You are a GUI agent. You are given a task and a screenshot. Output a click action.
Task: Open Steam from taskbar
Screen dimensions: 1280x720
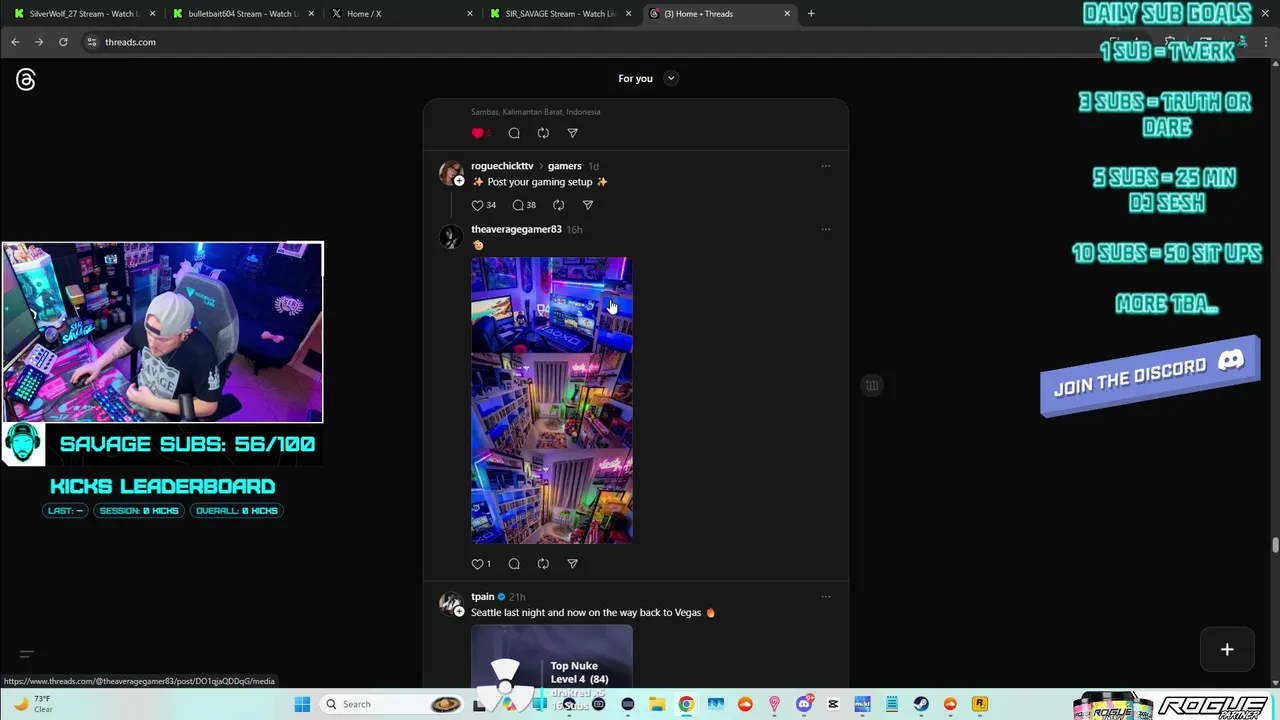(921, 704)
